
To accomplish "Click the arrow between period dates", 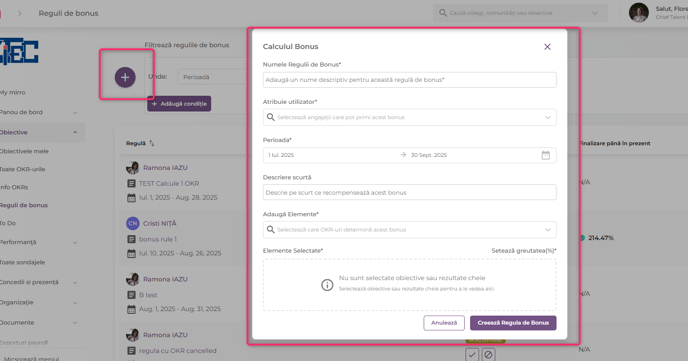I will pos(403,155).
